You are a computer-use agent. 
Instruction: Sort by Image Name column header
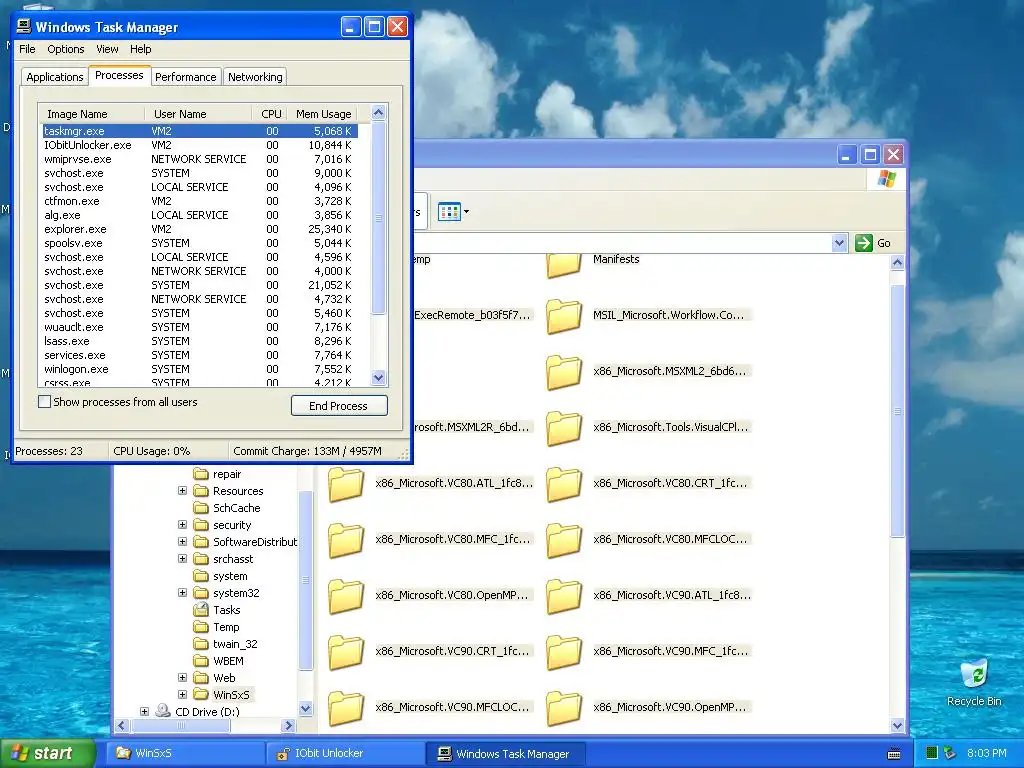pos(91,114)
